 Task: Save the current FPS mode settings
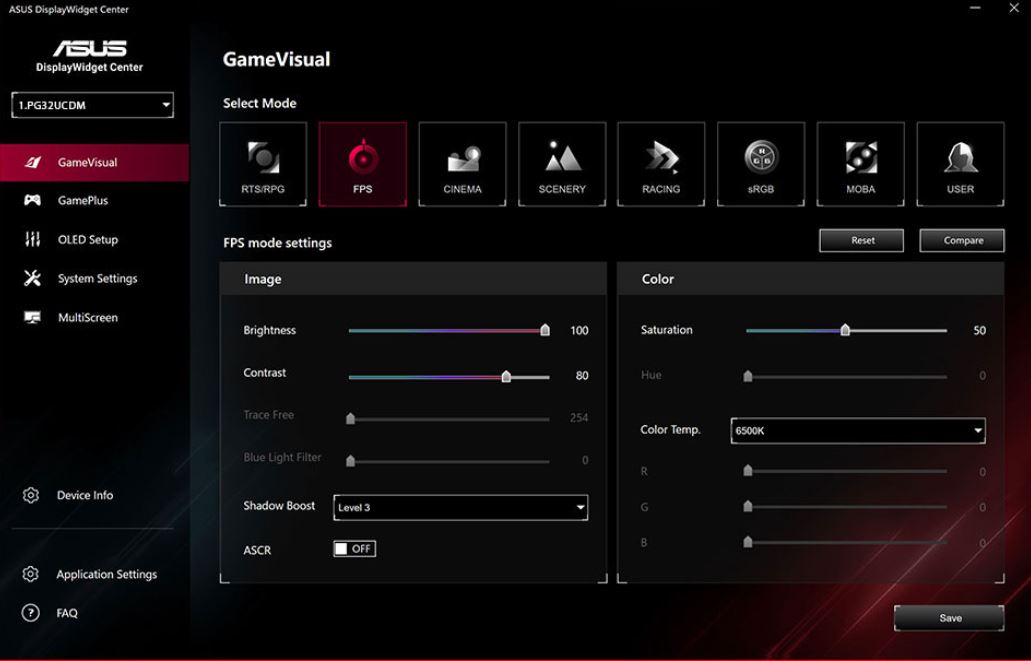coord(949,618)
